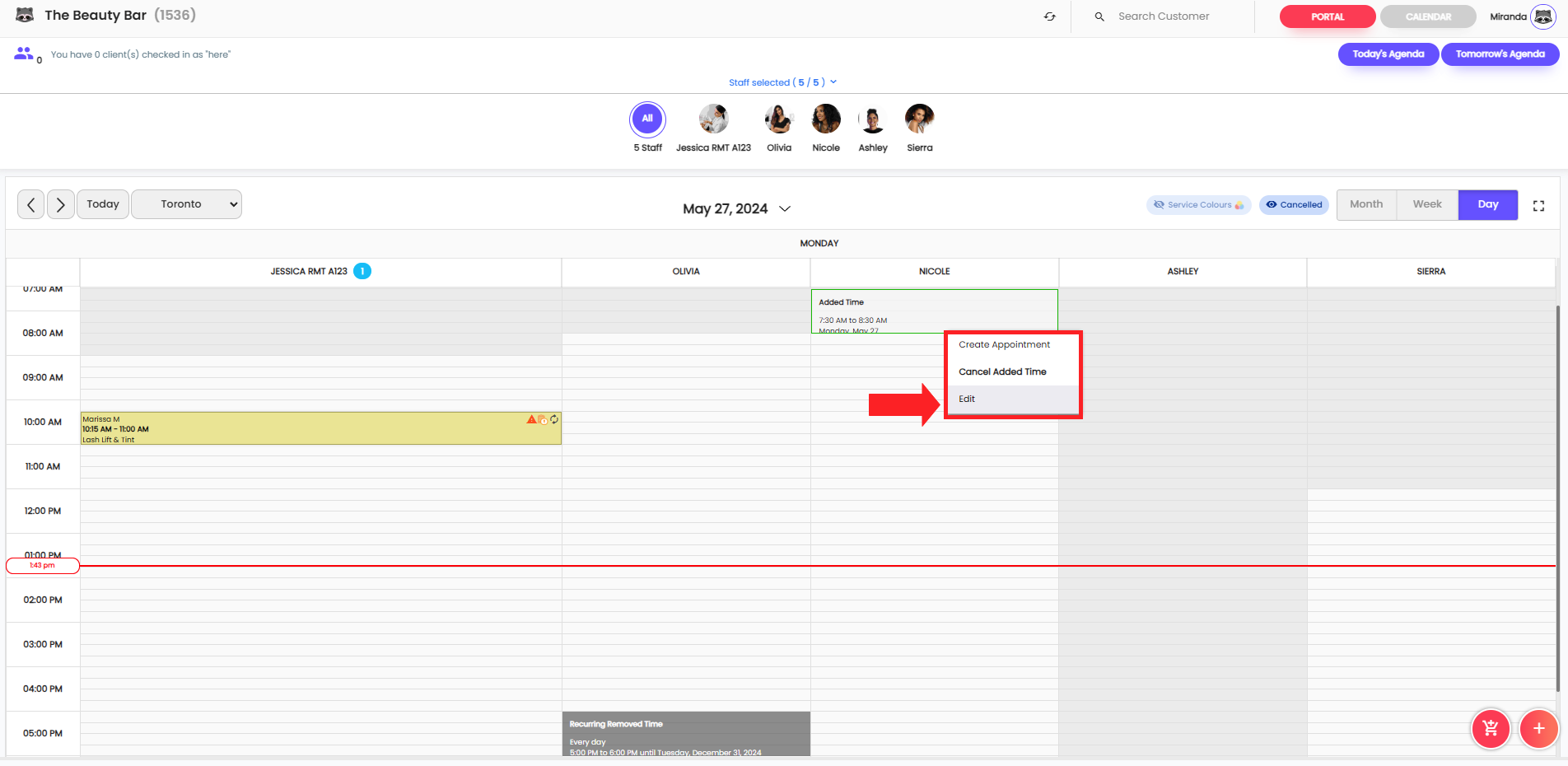The width and height of the screenshot is (1568, 766).
Task: Switch to Week view
Action: pyautogui.click(x=1427, y=204)
